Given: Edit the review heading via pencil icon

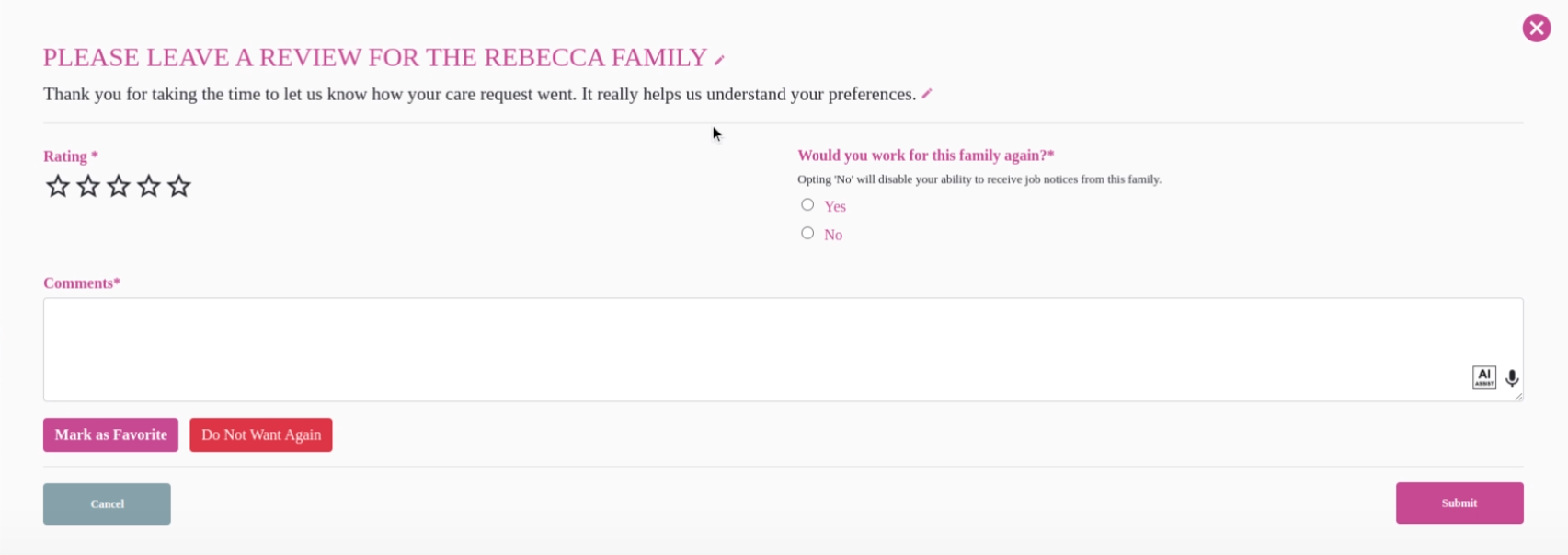Looking at the screenshot, I should pos(719,60).
